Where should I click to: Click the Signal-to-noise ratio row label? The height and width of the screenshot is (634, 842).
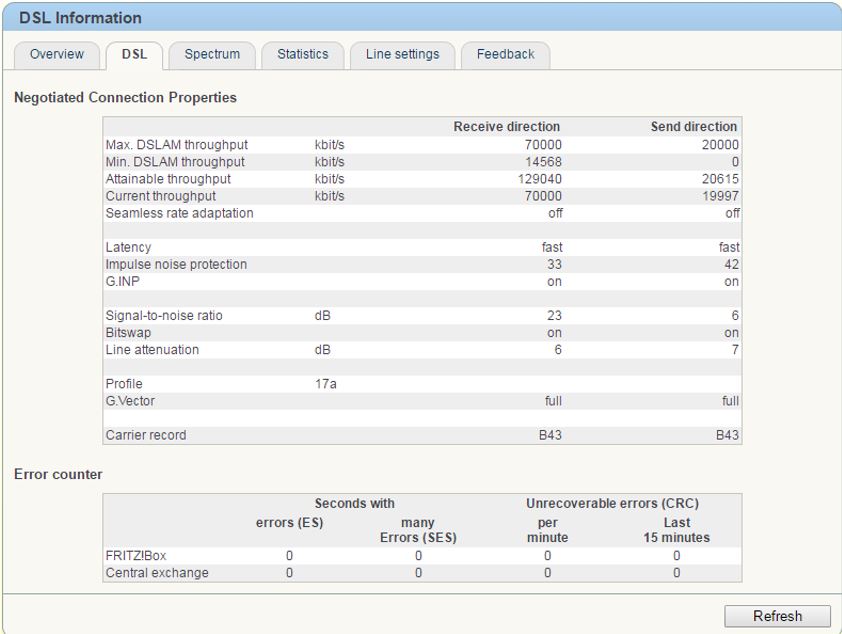(x=164, y=316)
